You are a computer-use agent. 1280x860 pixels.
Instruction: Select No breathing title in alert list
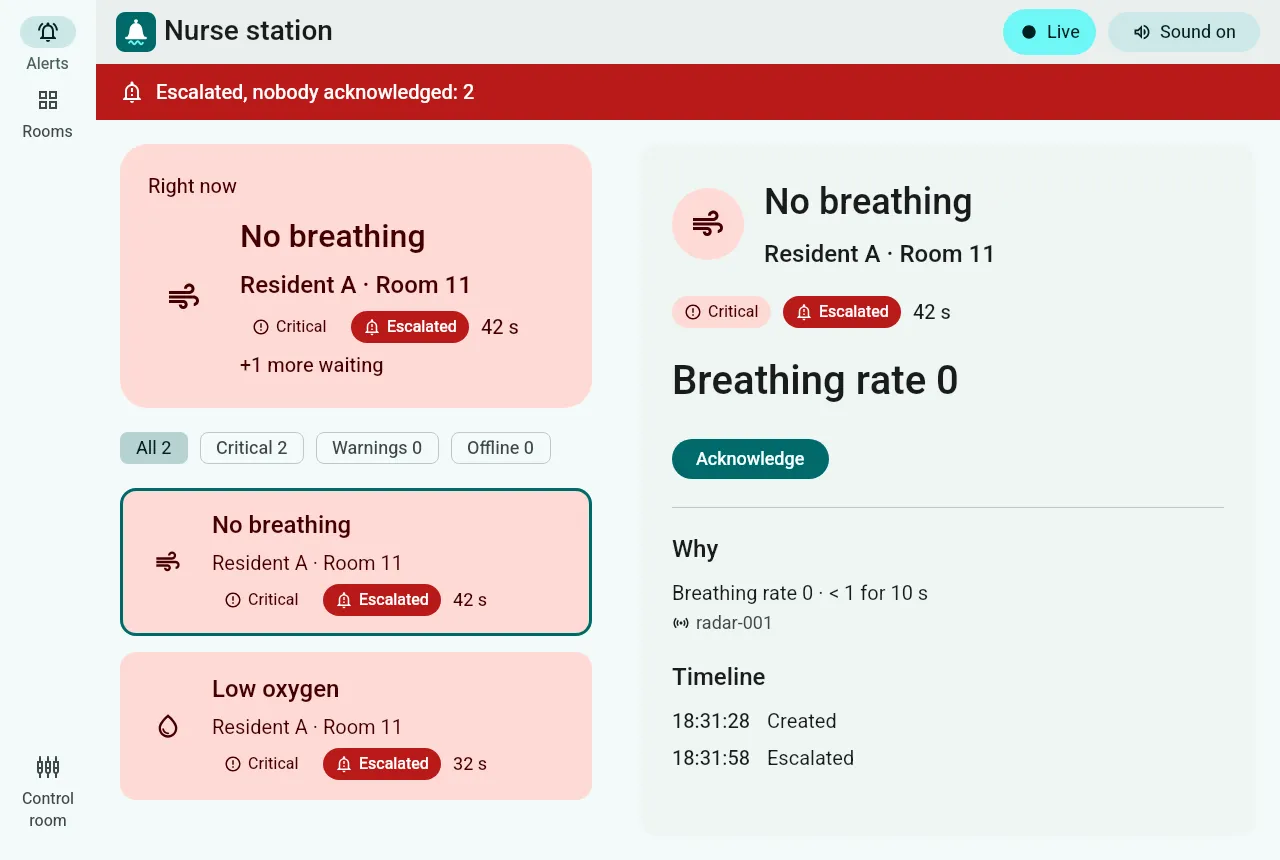[281, 525]
